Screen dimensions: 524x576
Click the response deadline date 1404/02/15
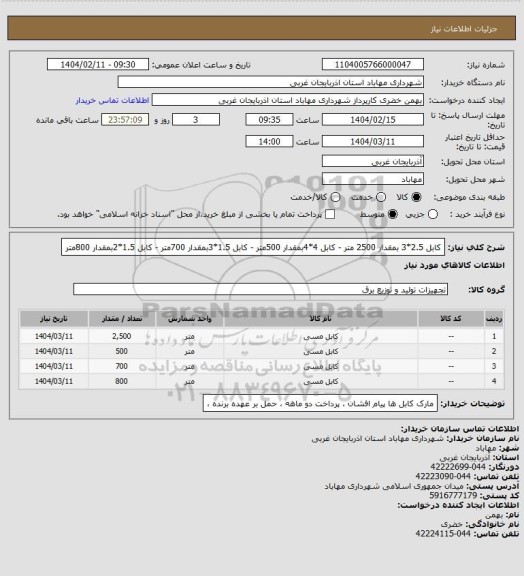point(373,120)
